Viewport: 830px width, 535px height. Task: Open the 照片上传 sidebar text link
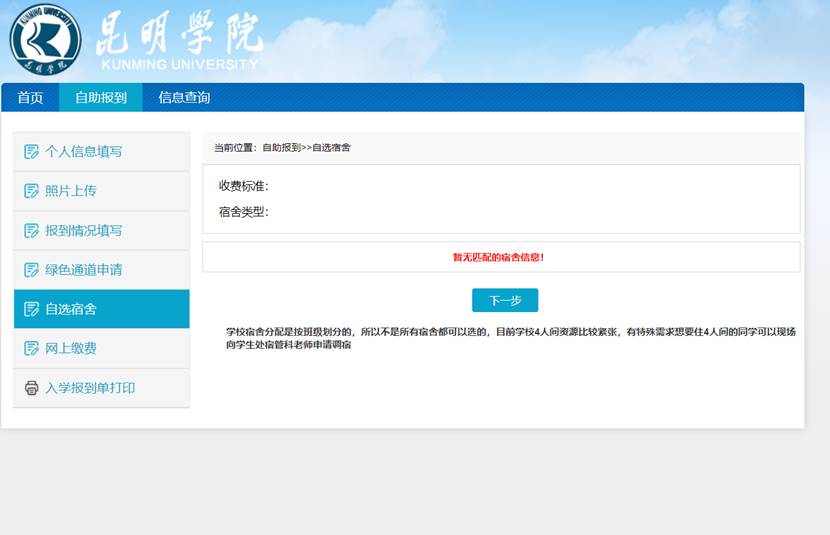(70, 191)
